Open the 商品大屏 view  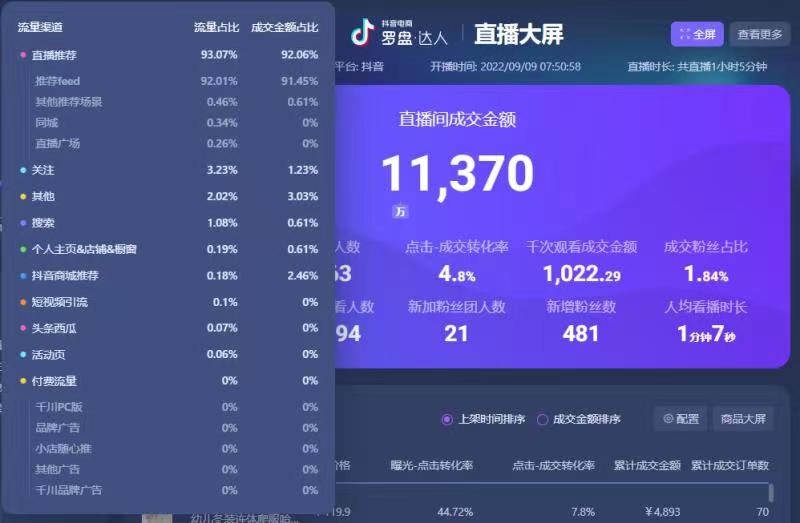point(743,419)
